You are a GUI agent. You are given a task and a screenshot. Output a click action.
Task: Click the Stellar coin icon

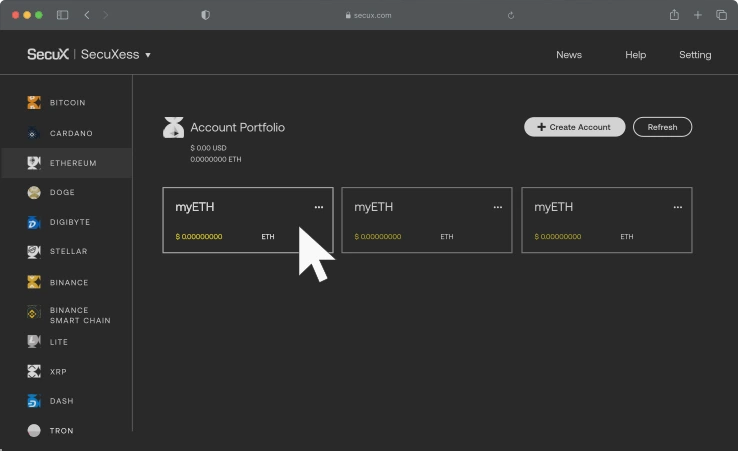pos(34,251)
